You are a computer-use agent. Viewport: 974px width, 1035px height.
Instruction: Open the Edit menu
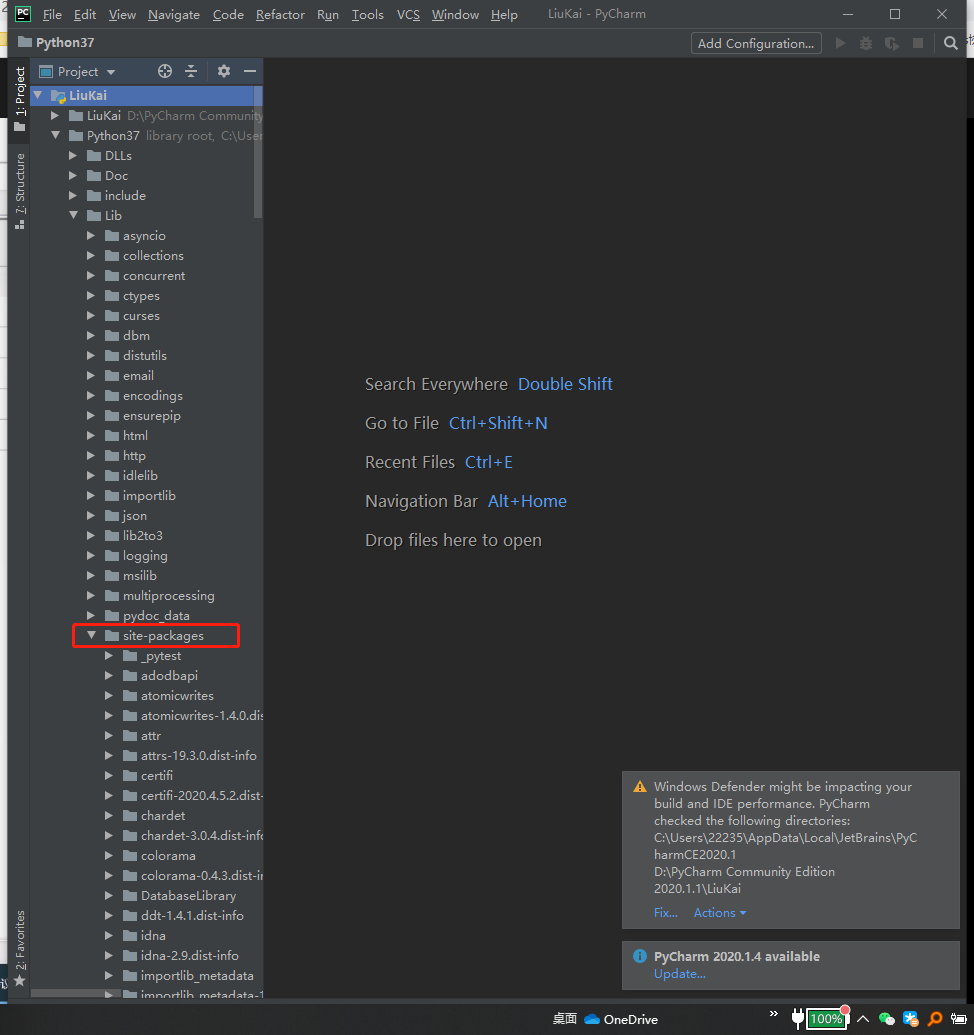pyautogui.click(x=84, y=15)
